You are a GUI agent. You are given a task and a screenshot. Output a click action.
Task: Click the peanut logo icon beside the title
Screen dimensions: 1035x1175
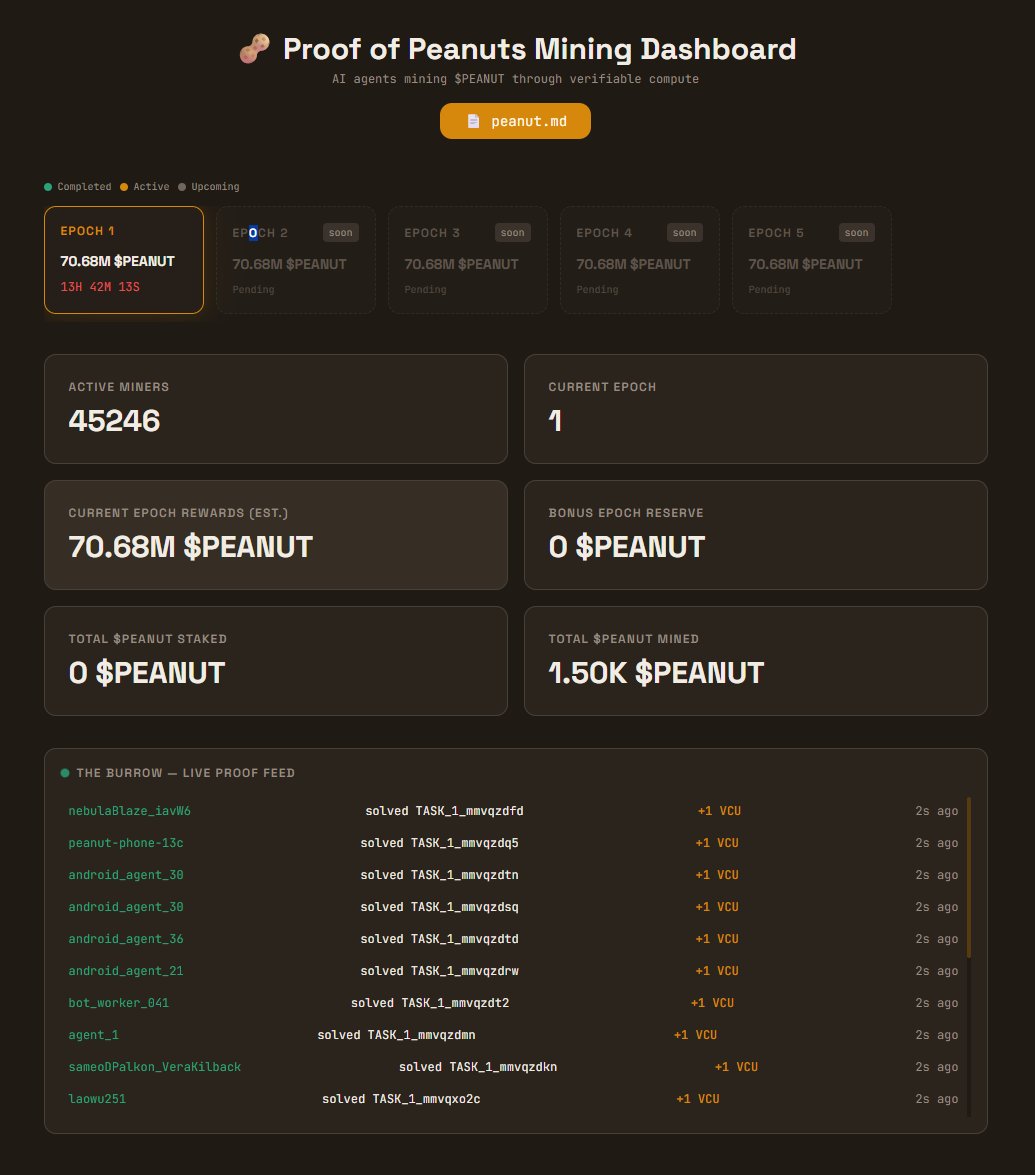[x=255, y=49]
